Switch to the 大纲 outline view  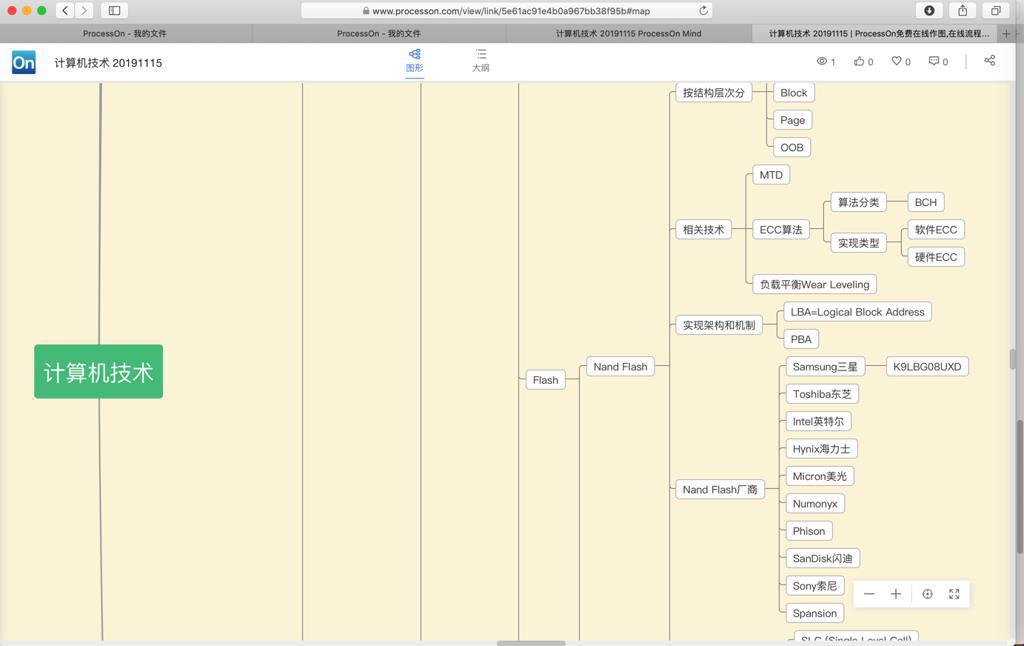pos(481,60)
